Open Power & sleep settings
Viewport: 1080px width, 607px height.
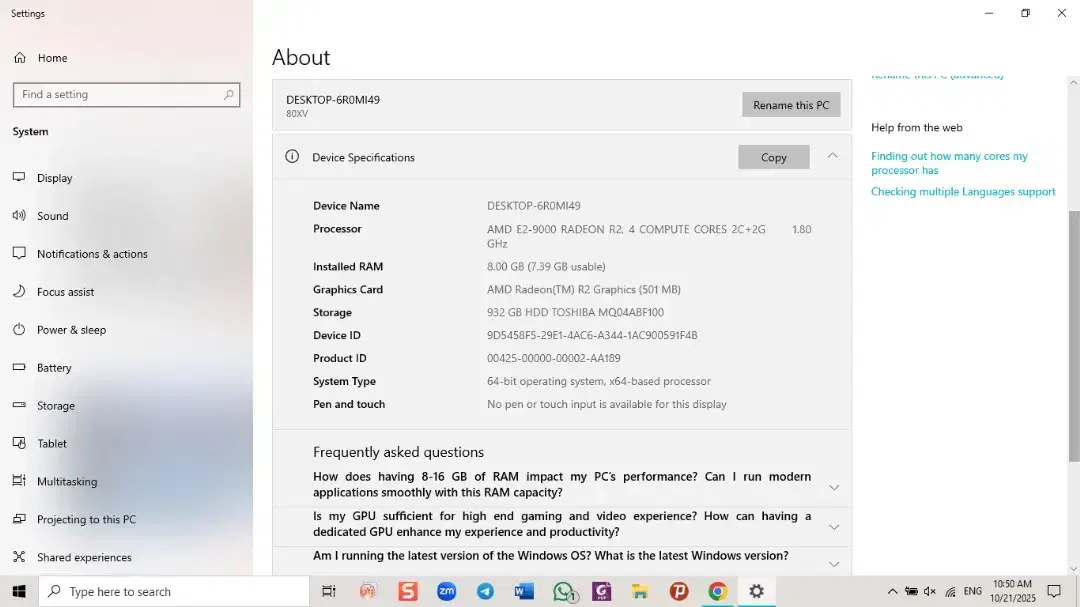pyautogui.click(x=70, y=330)
